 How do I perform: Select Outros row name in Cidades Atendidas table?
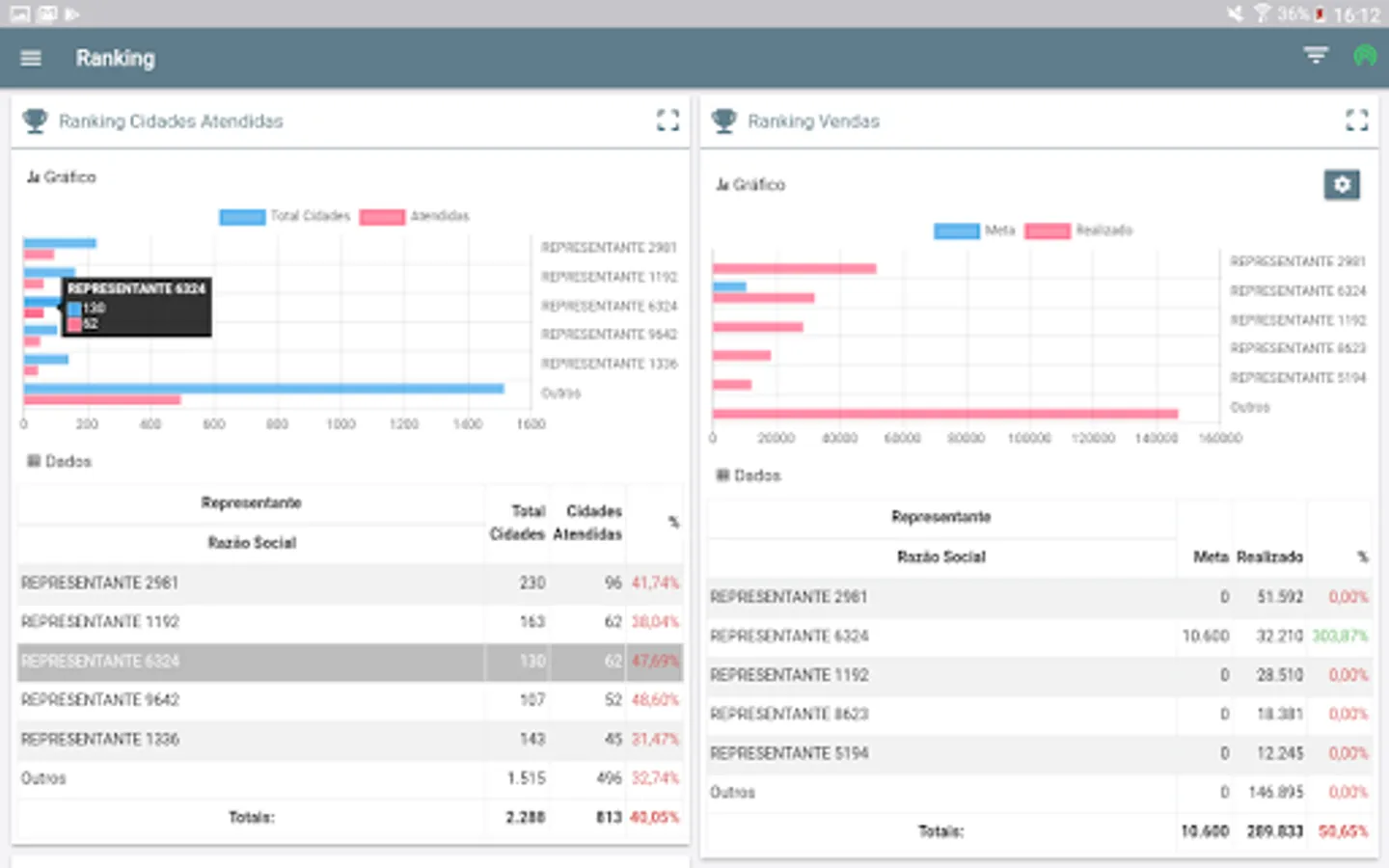pyautogui.click(x=43, y=778)
